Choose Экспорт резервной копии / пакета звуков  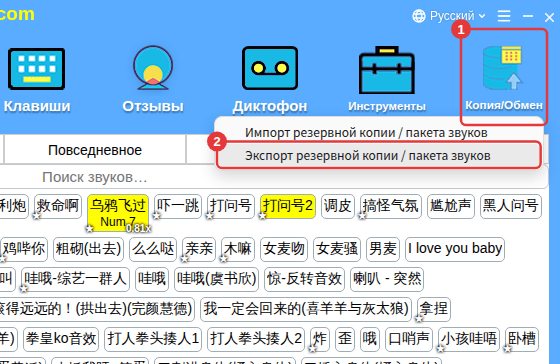point(379,156)
